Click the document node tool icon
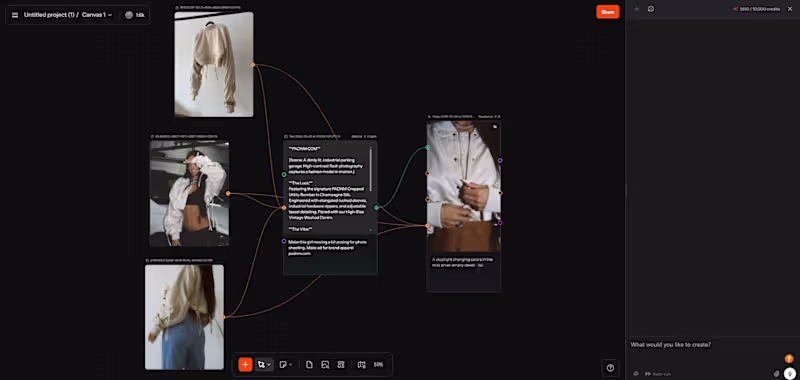This screenshot has width=800, height=380. tap(309, 364)
